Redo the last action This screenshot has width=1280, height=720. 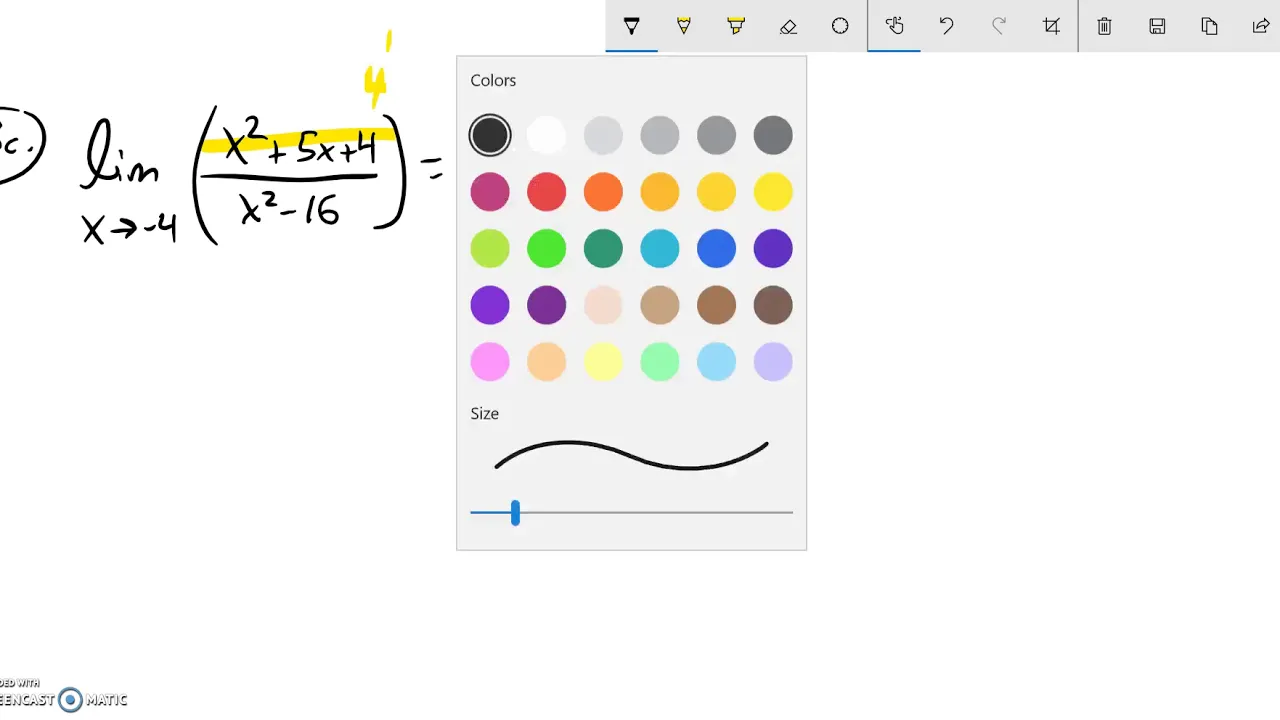pyautogui.click(x=998, y=26)
